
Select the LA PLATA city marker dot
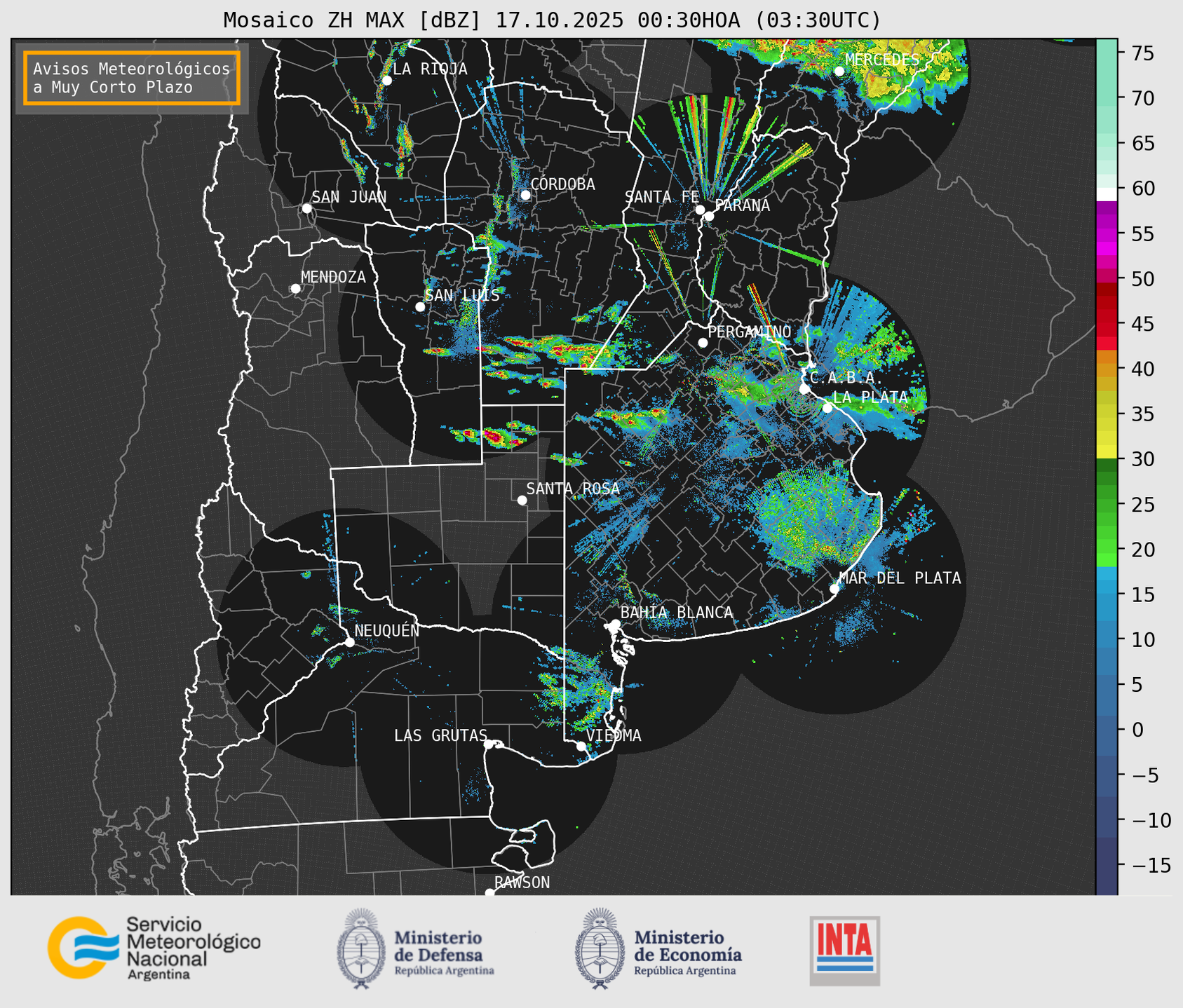click(827, 408)
